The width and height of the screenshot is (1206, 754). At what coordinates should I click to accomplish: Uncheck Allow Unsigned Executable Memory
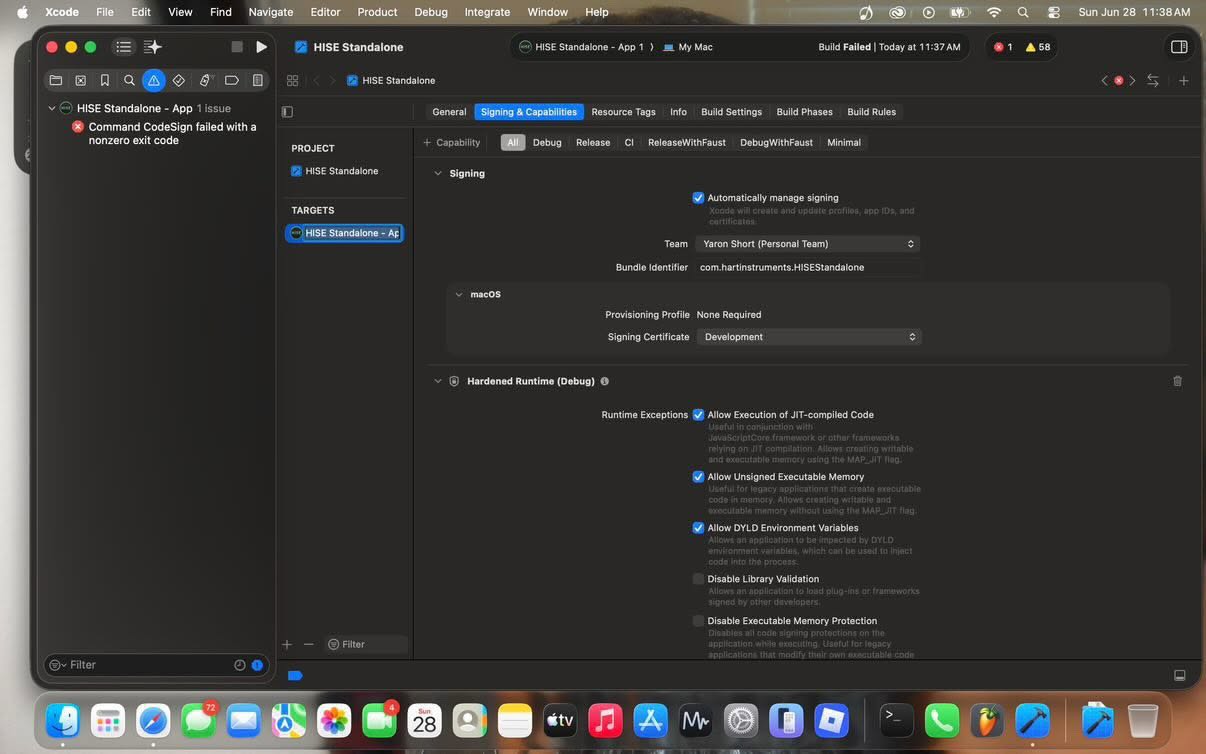(x=698, y=477)
